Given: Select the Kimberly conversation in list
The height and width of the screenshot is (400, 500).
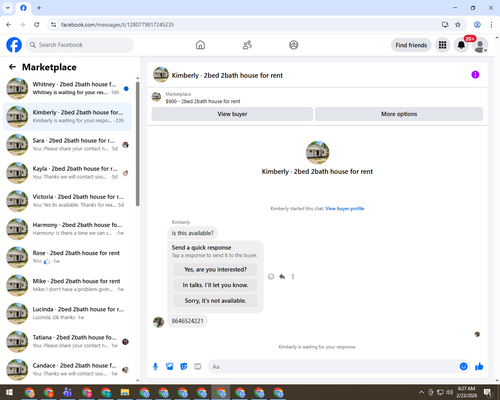Looking at the screenshot, I should pyautogui.click(x=67, y=117).
